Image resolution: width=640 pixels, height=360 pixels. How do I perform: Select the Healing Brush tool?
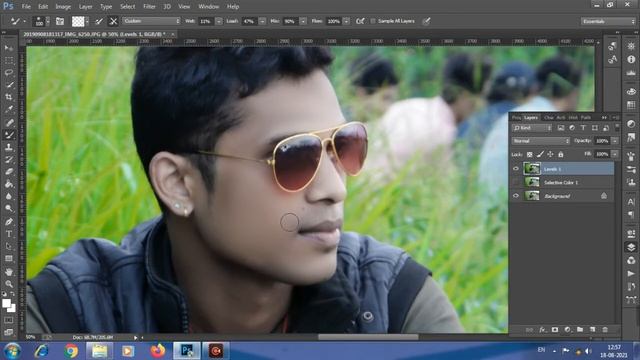click(9, 122)
